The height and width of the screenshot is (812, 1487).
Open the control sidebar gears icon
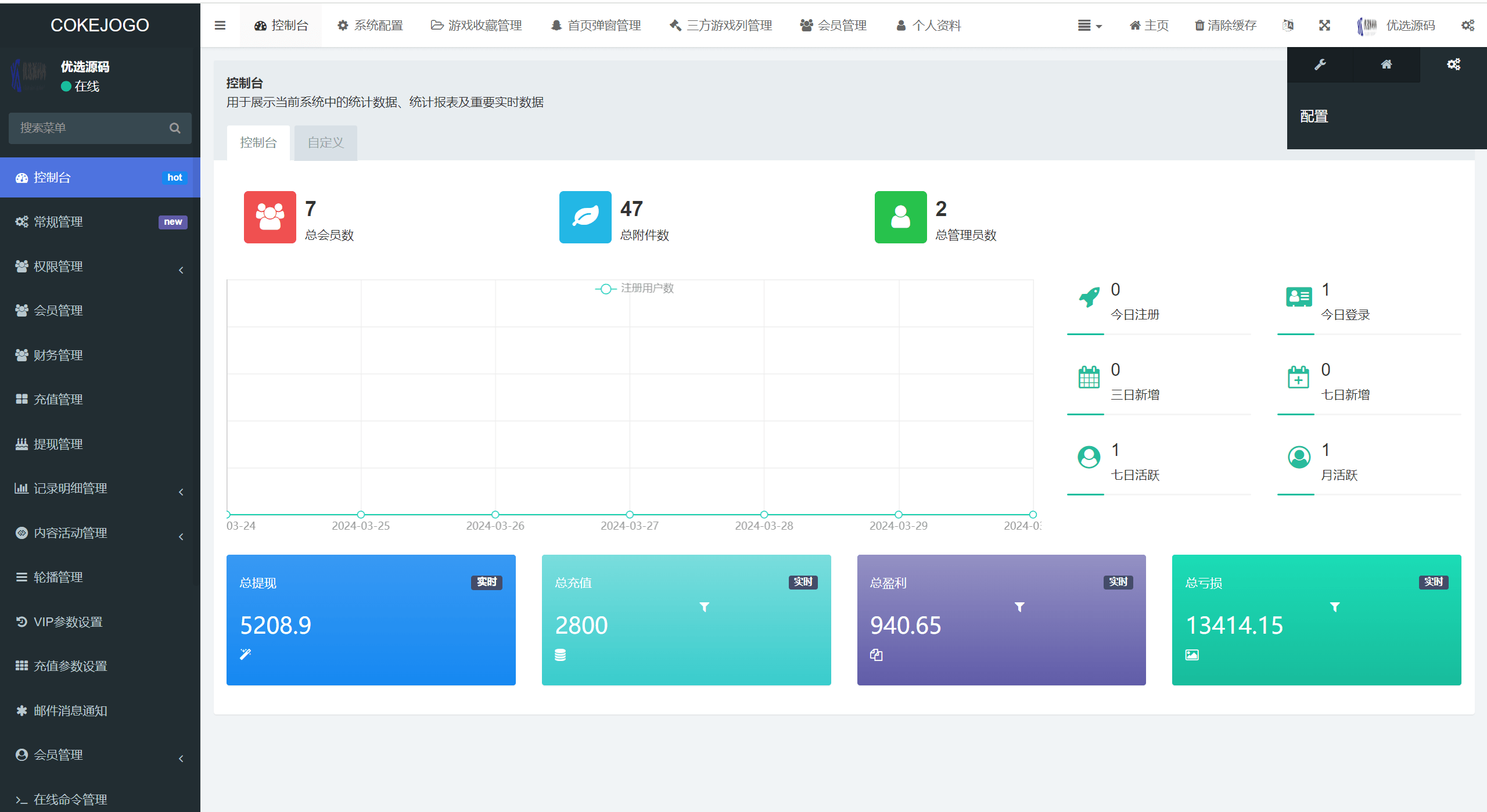pos(1468,25)
